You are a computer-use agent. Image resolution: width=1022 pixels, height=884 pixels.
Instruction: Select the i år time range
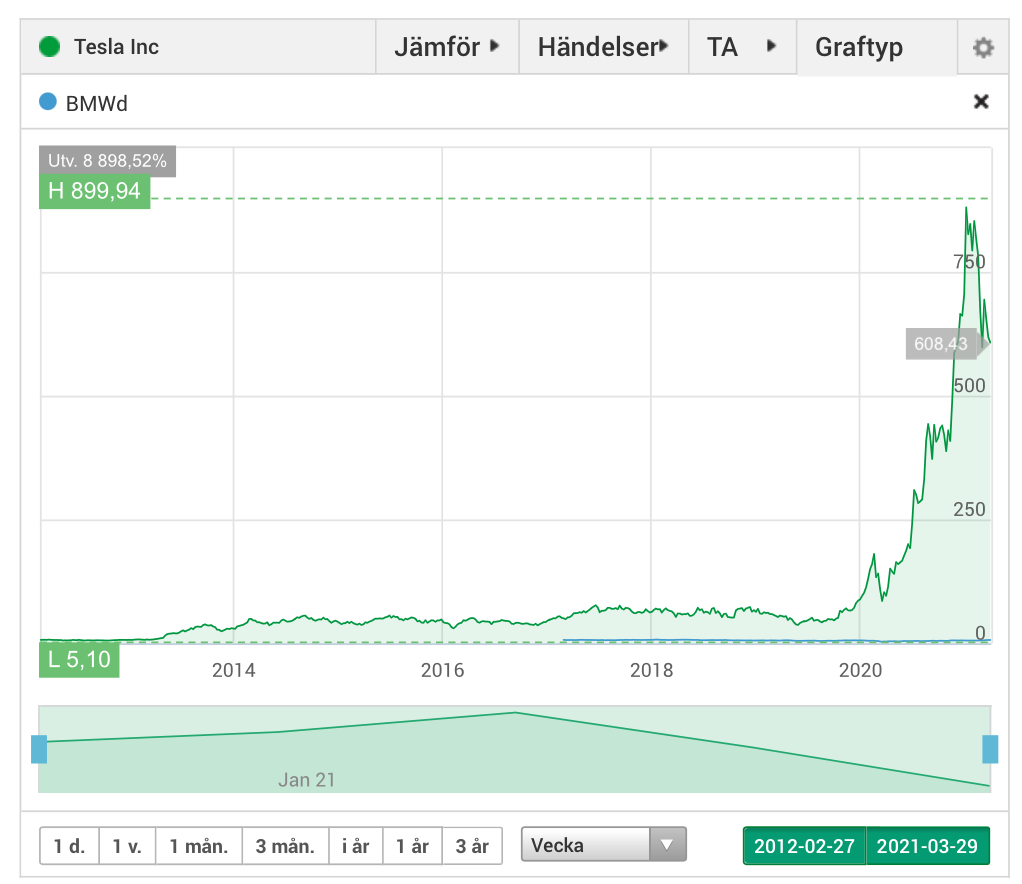pos(356,846)
